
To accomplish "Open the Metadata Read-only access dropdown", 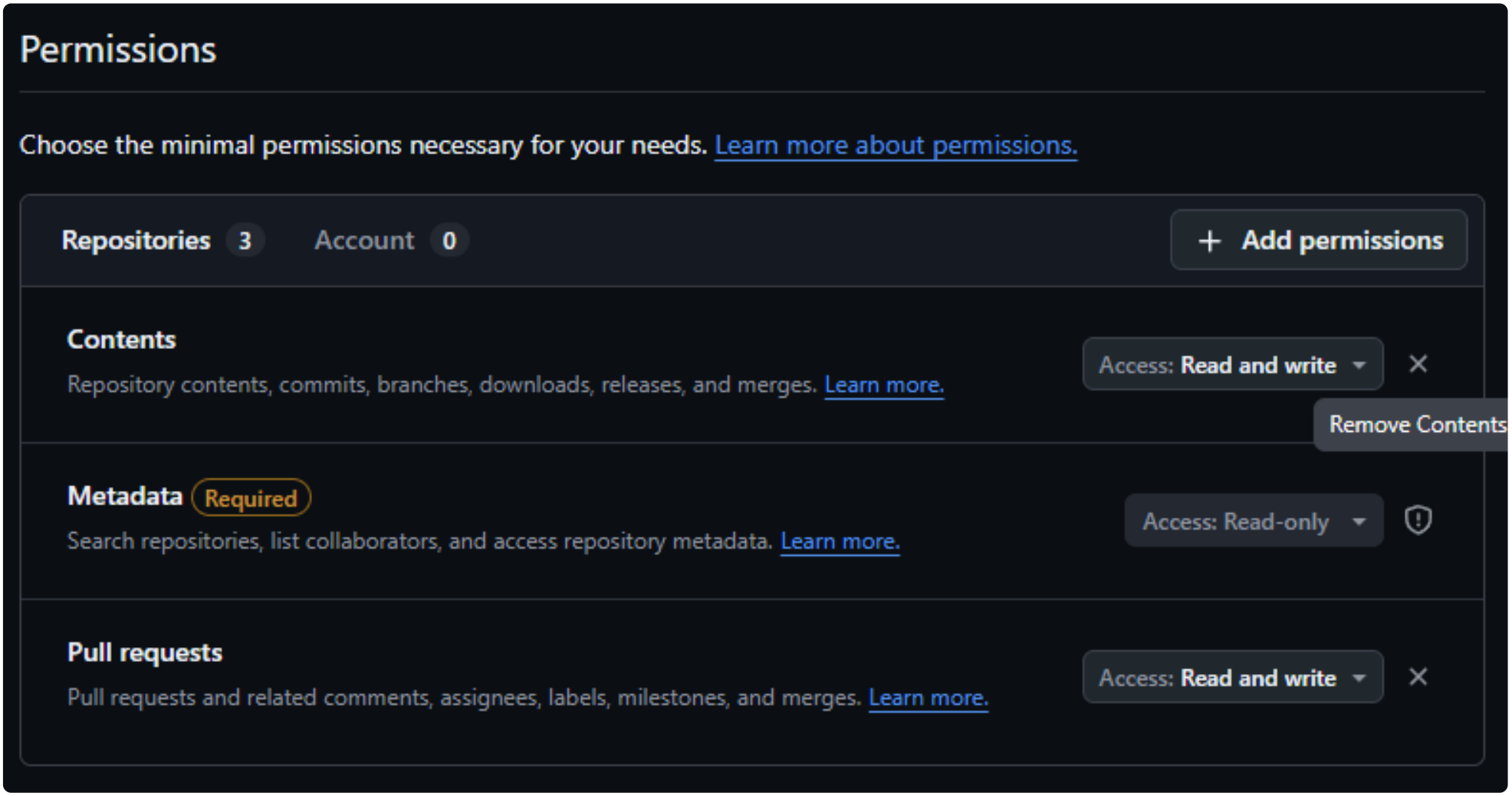I will point(1253,521).
